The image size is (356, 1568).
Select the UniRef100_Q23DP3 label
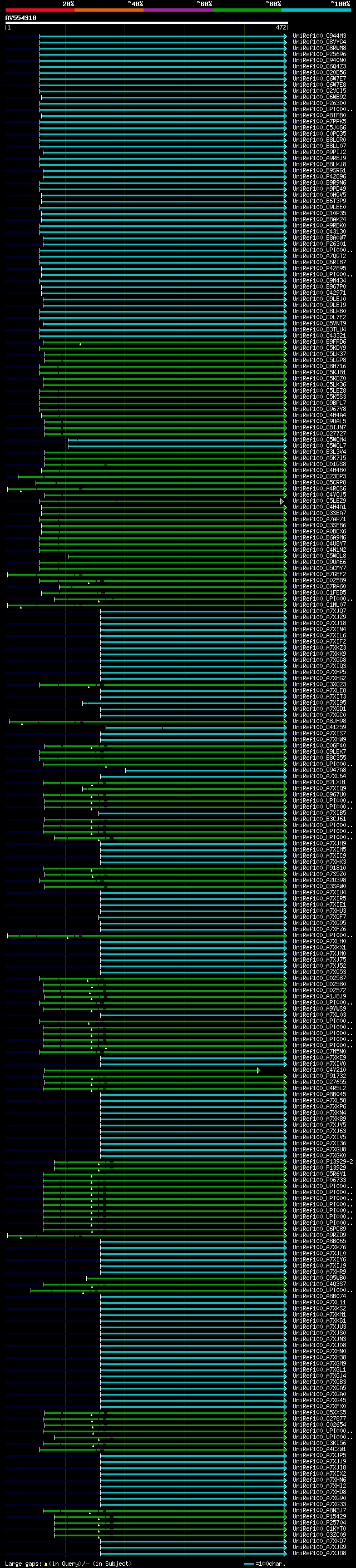pyautogui.click(x=319, y=476)
